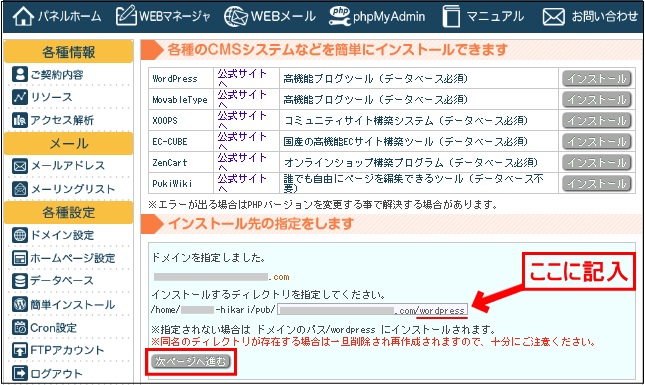Image resolution: width=645 pixels, height=385 pixels.
Task: Go to メールアドレス sidebar link
Action: click(x=68, y=166)
